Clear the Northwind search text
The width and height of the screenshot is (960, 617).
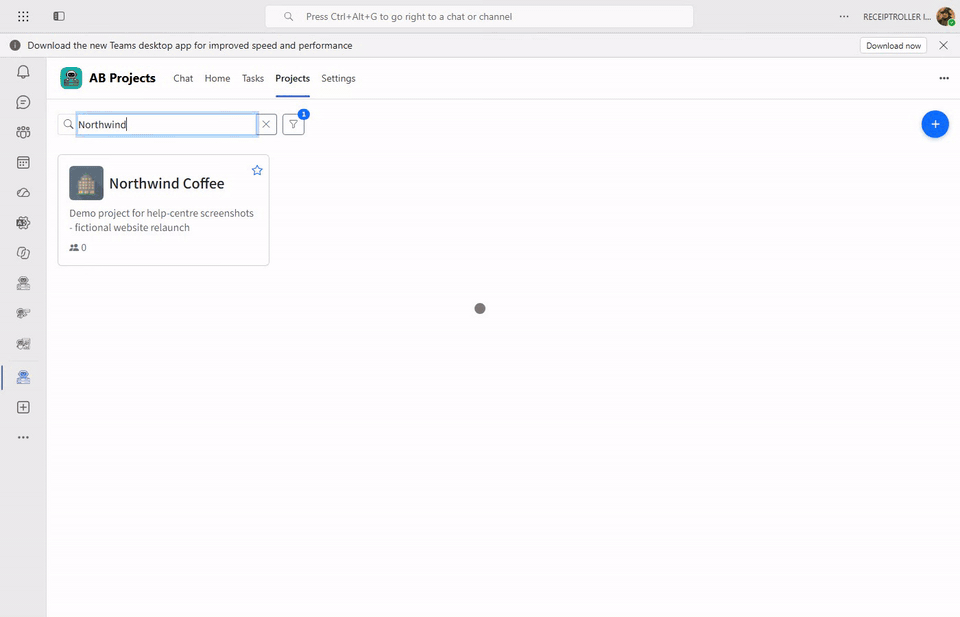(266, 124)
